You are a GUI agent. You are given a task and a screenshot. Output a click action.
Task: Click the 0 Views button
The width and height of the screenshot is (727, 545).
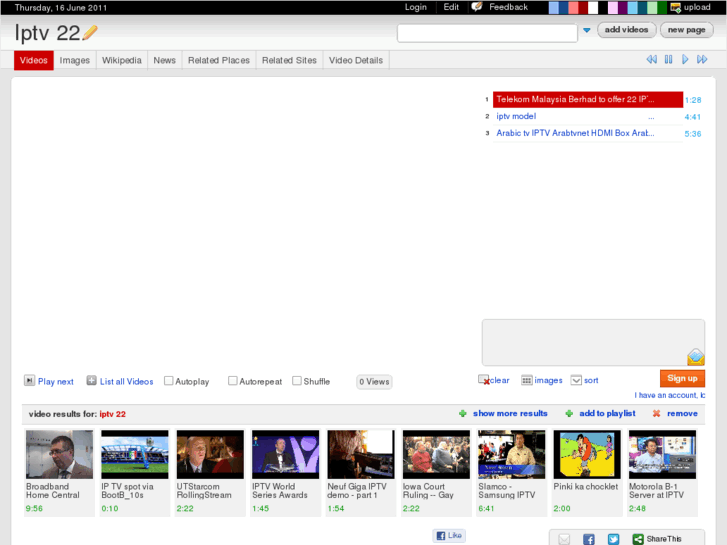[x=374, y=382]
